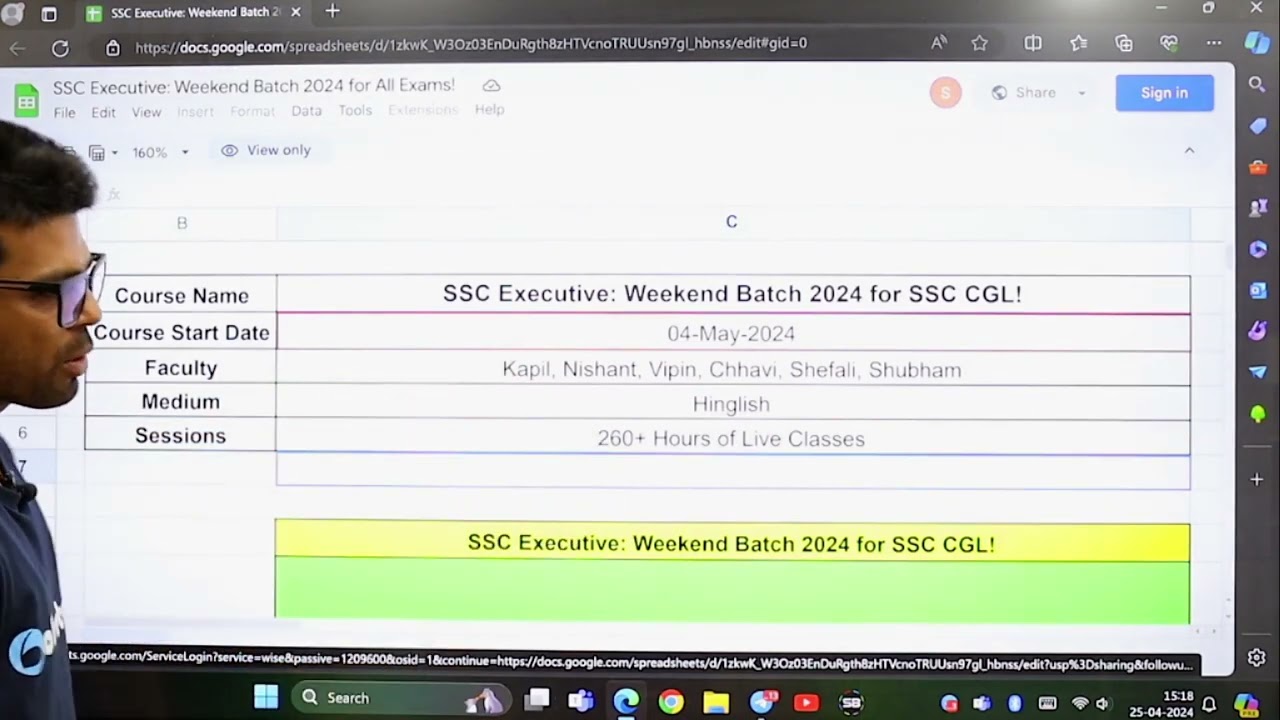This screenshot has width=1280, height=720.
Task: Click the Edge sidebar search icon
Action: pyautogui.click(x=1257, y=85)
